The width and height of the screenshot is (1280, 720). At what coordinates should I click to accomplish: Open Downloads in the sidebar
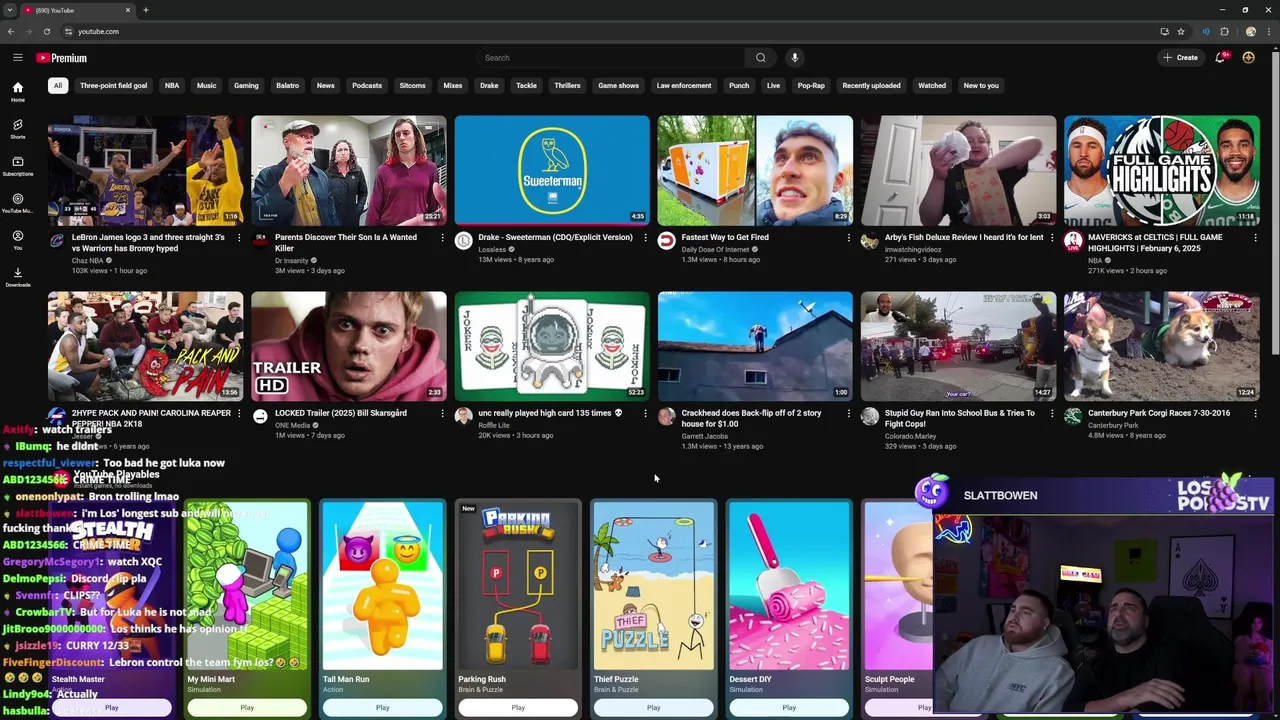[x=17, y=277]
